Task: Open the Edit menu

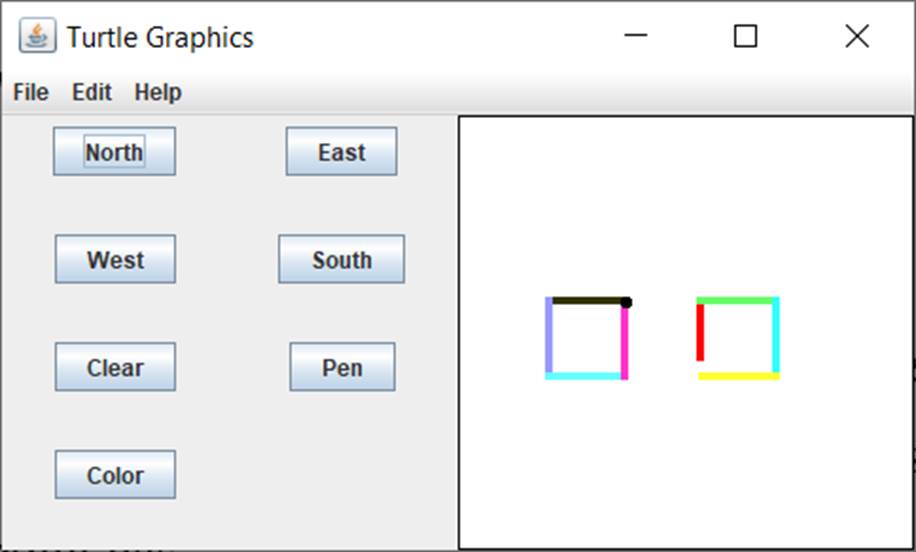Action: click(x=92, y=93)
